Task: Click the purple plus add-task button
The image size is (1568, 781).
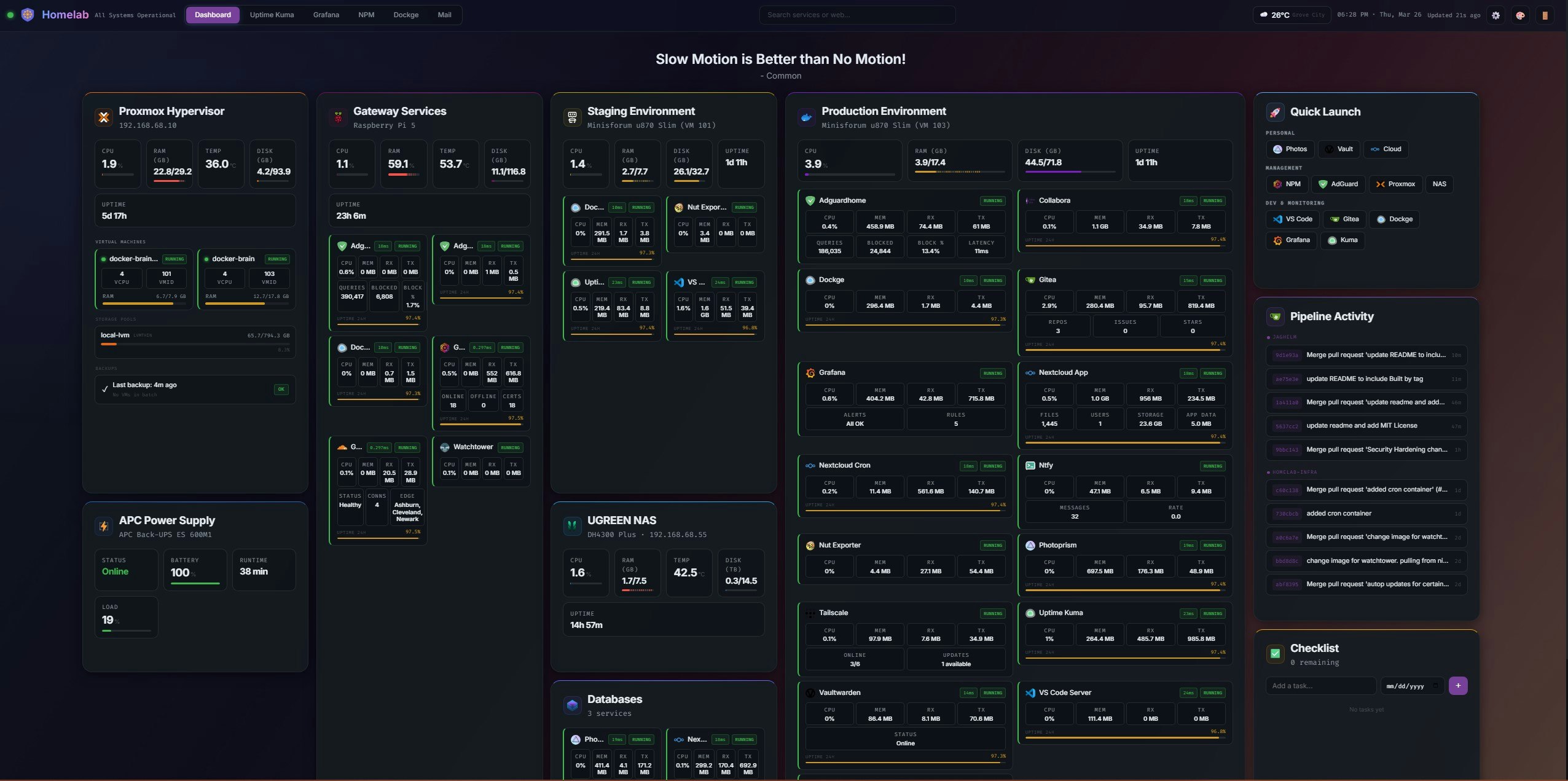Action: [x=1458, y=686]
